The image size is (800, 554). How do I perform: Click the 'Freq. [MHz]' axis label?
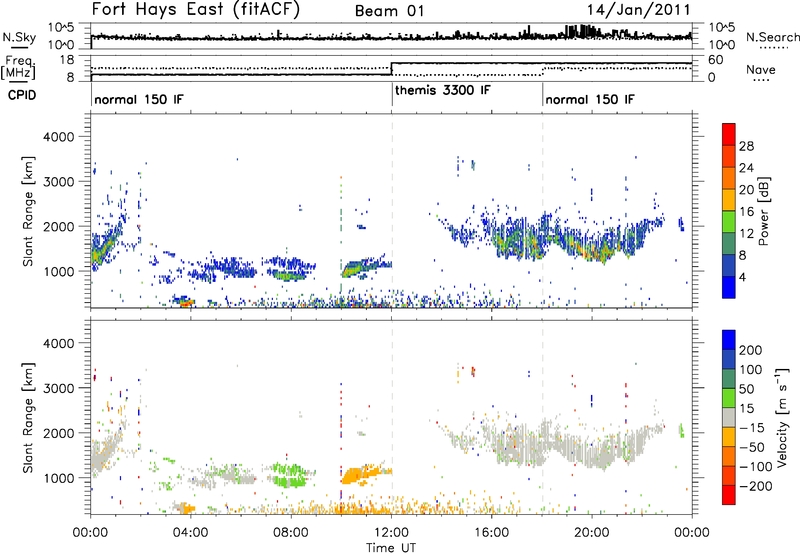click(x=18, y=67)
